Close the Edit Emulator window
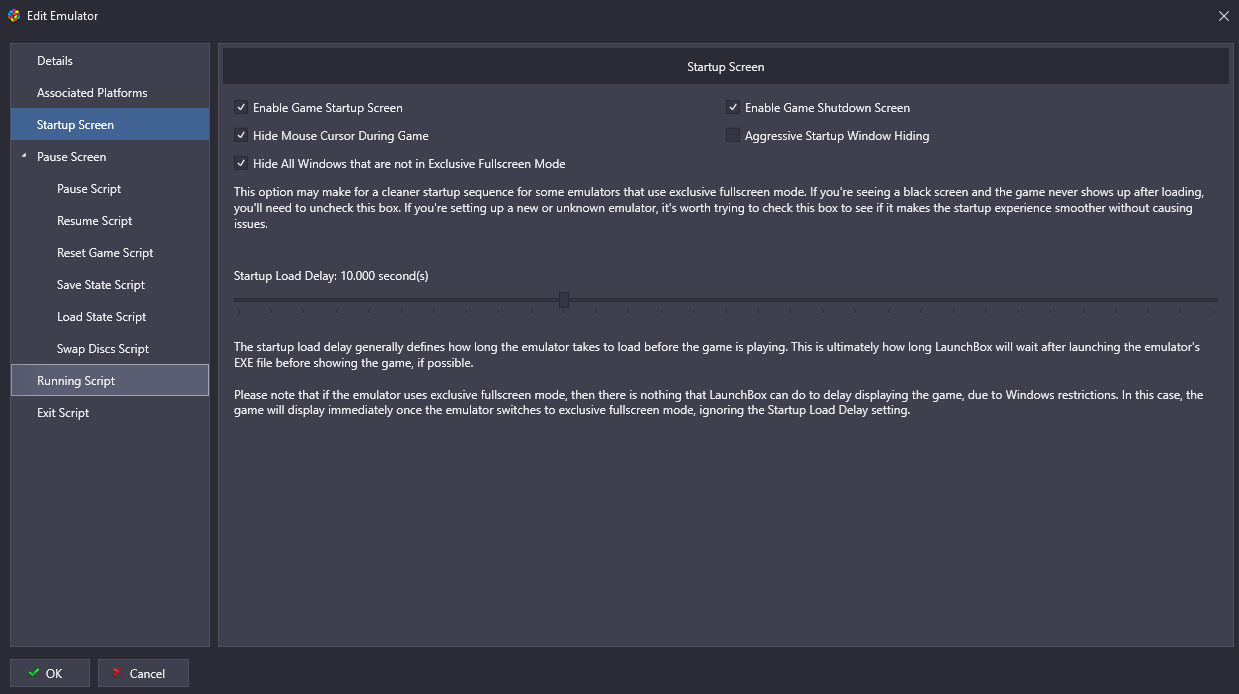Screen dimensions: 1239x694 coord(1223,16)
